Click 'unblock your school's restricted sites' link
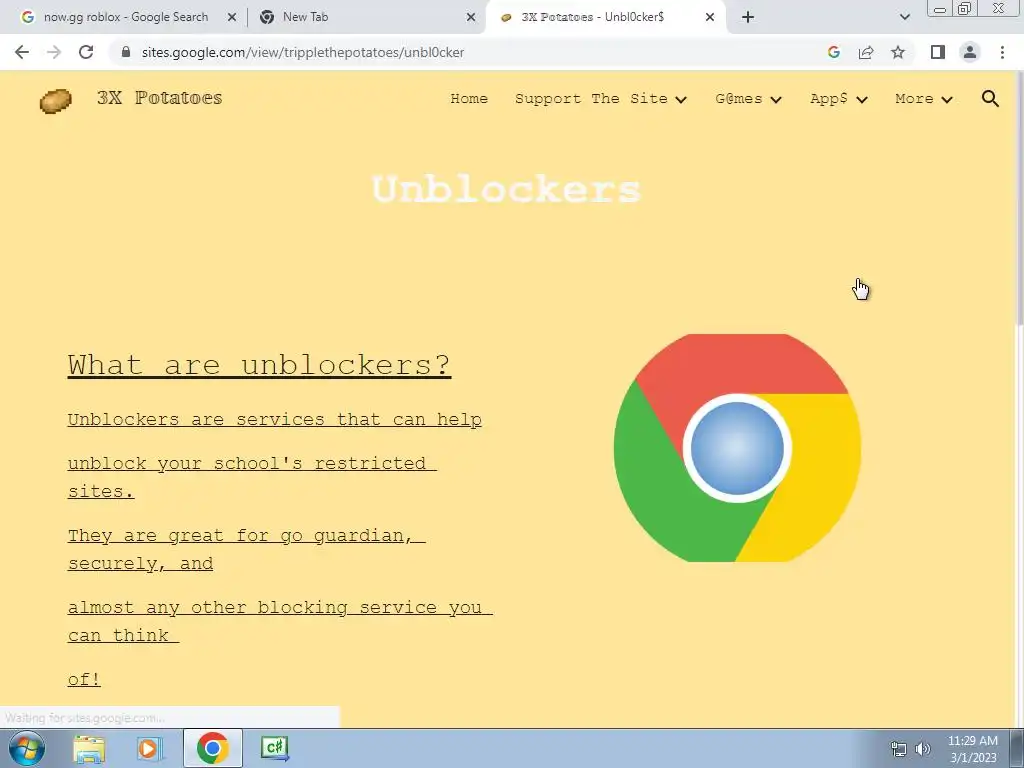 tap(252, 477)
